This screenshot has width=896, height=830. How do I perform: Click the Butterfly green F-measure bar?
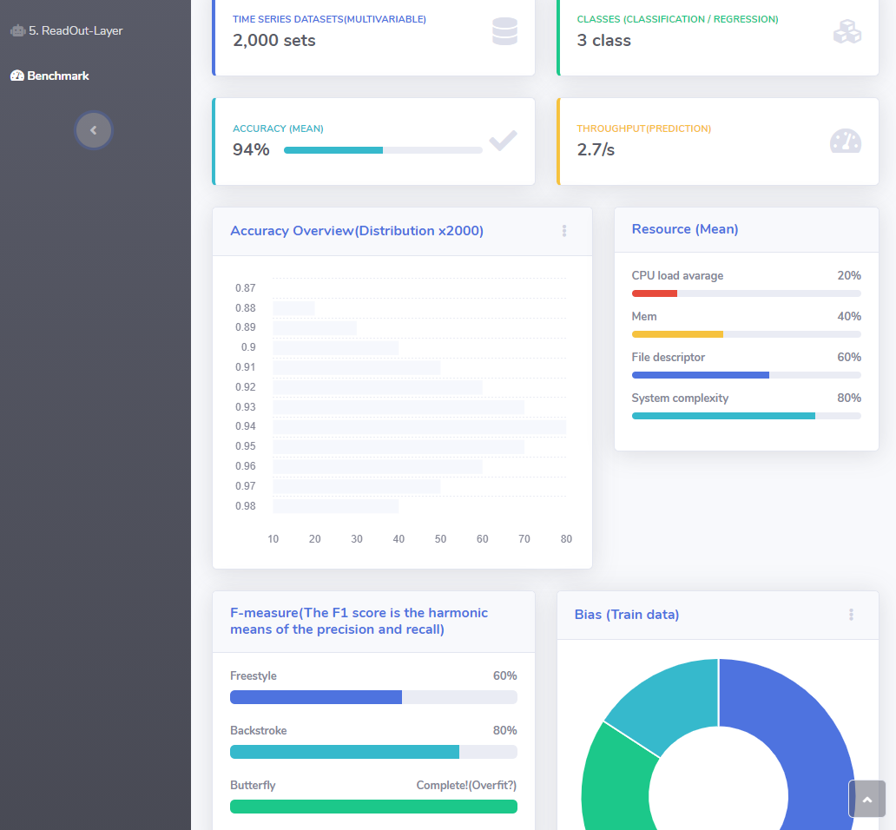tap(374, 807)
